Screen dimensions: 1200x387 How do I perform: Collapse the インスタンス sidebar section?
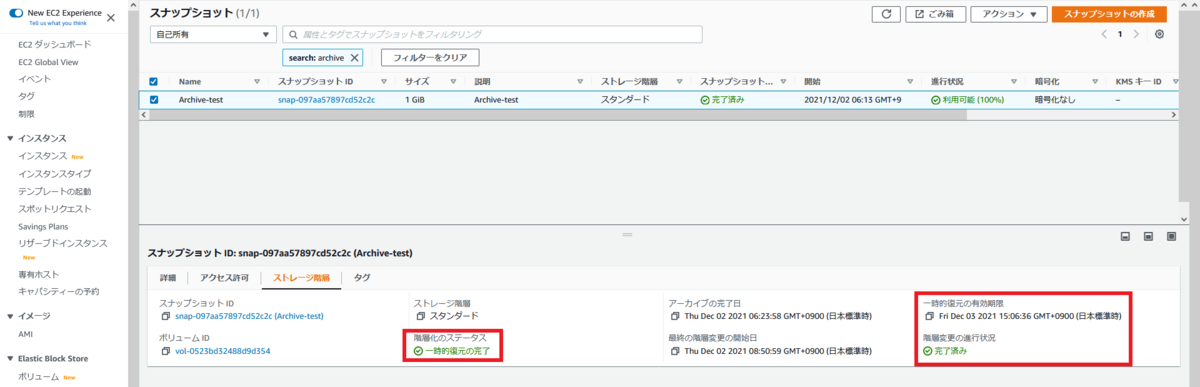(10, 138)
